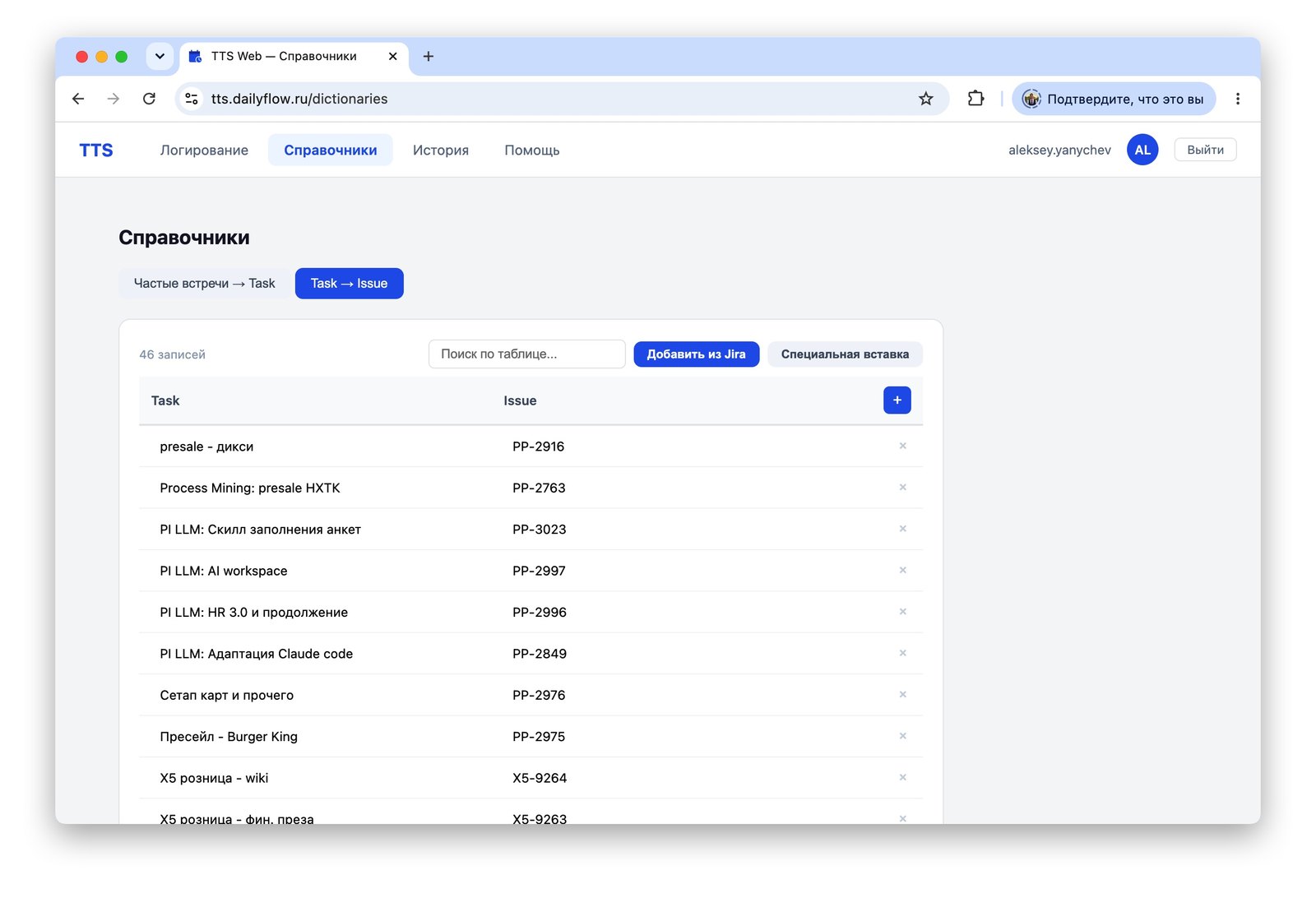
Task: Open the tab search dropdown chevron
Action: (160, 56)
